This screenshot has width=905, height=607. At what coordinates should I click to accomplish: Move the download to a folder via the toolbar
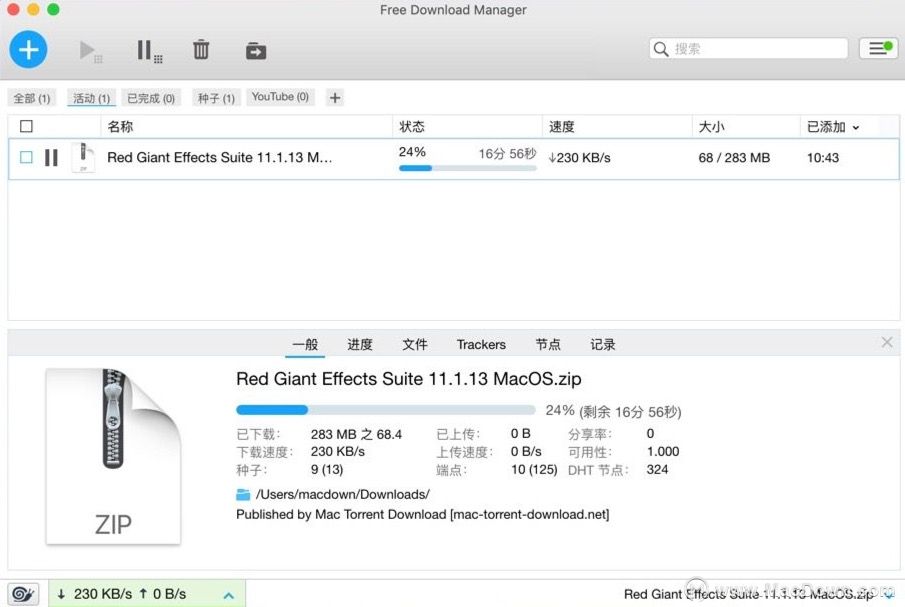256,51
